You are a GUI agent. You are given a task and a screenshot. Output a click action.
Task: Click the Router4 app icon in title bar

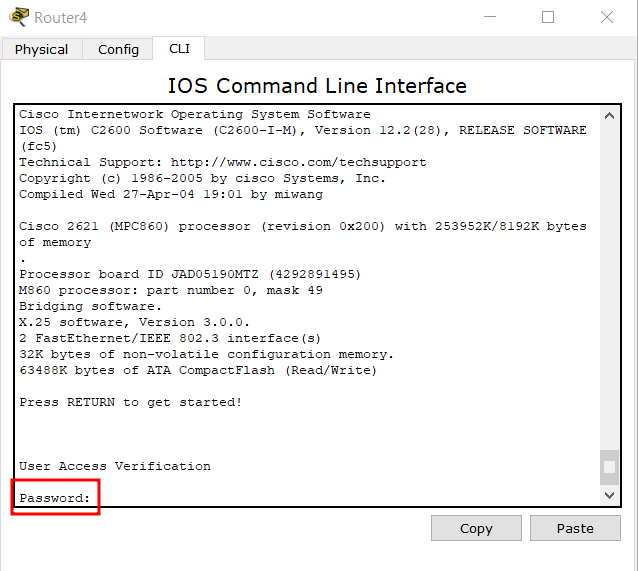point(19,17)
